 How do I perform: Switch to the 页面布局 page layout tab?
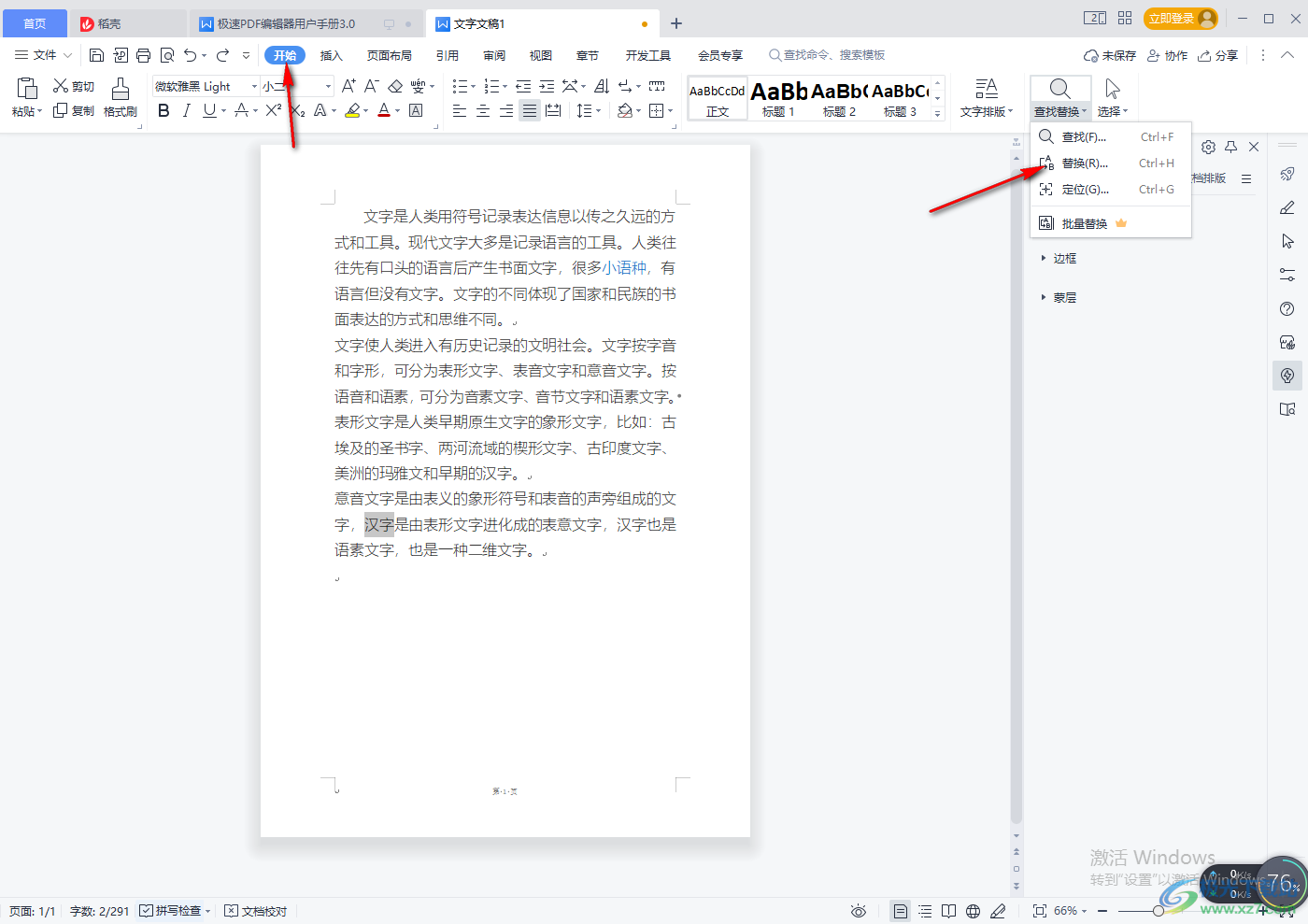click(389, 55)
